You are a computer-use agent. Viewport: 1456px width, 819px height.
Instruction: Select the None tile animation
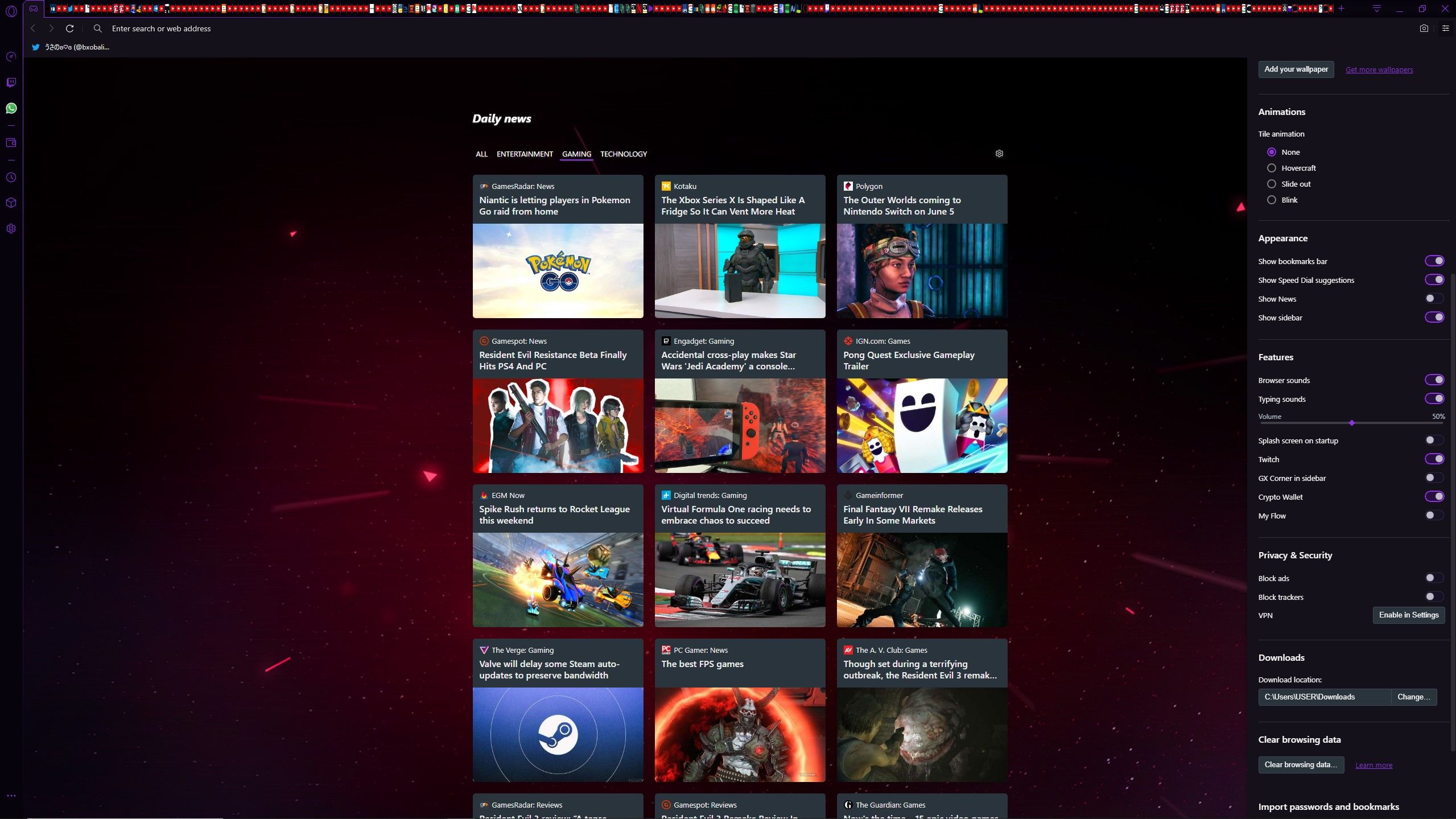pyautogui.click(x=1271, y=152)
